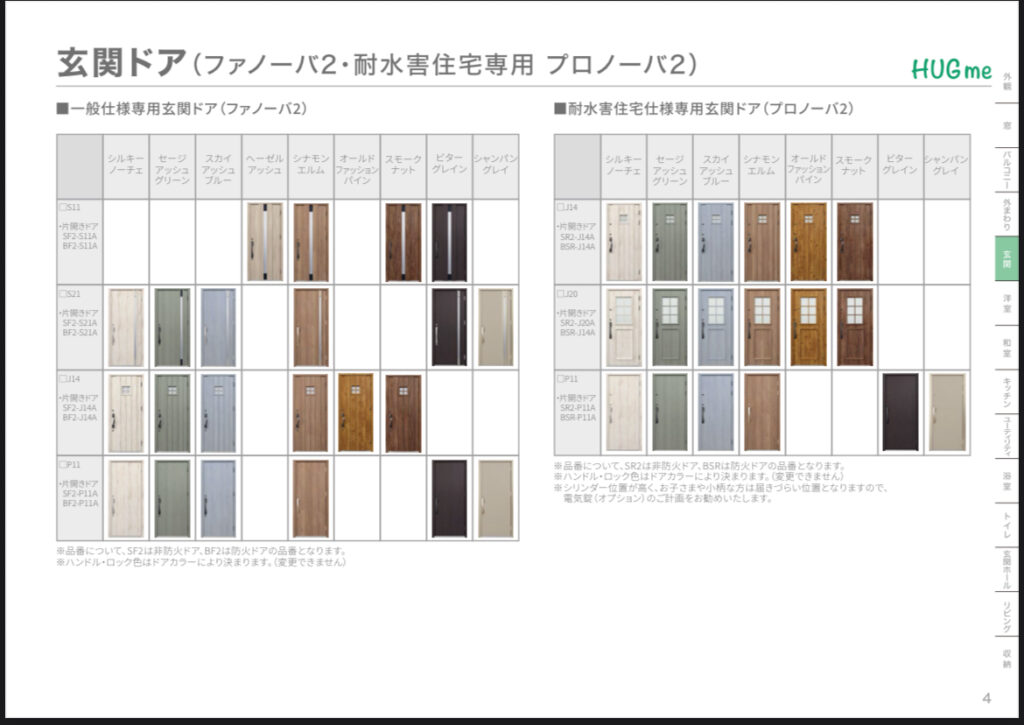Open the 窓 side tab
This screenshot has width=1024, height=725.
point(1007,125)
